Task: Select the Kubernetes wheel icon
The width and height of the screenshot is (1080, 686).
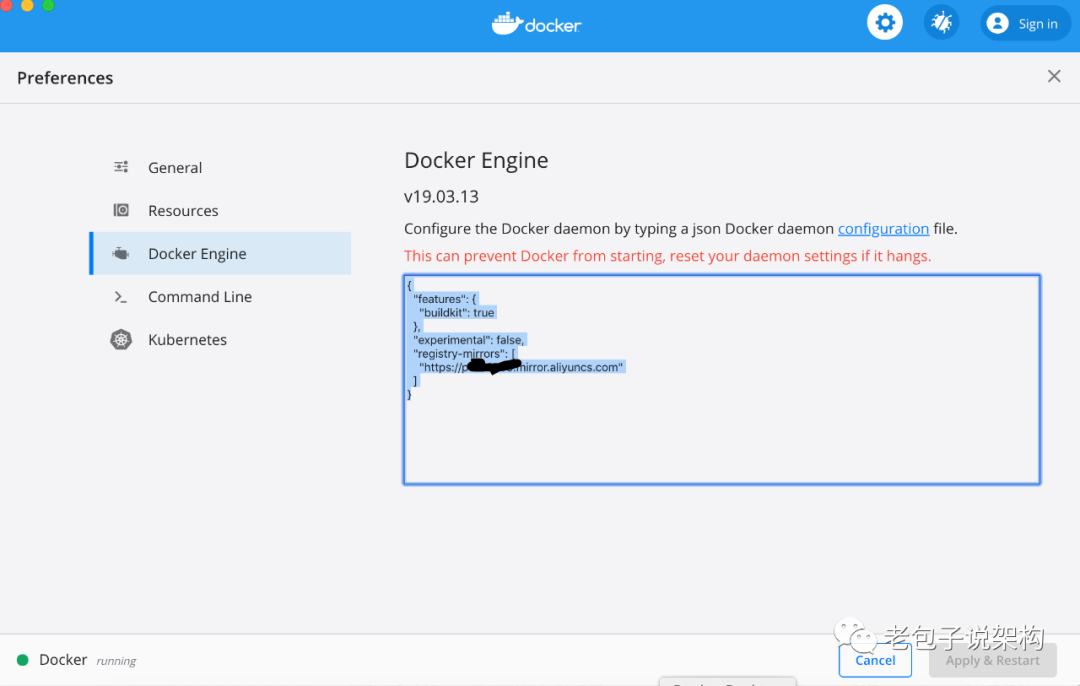Action: [x=121, y=340]
